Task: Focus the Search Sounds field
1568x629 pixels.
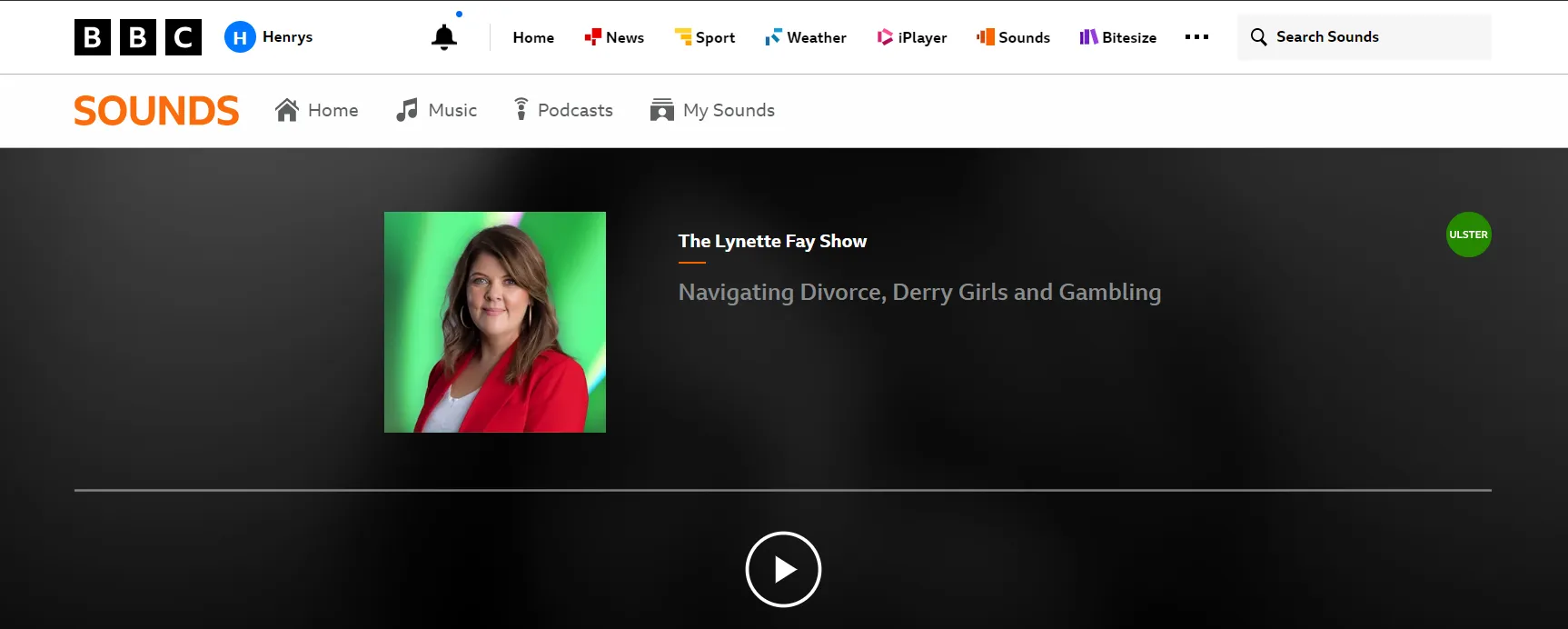Action: (1364, 37)
